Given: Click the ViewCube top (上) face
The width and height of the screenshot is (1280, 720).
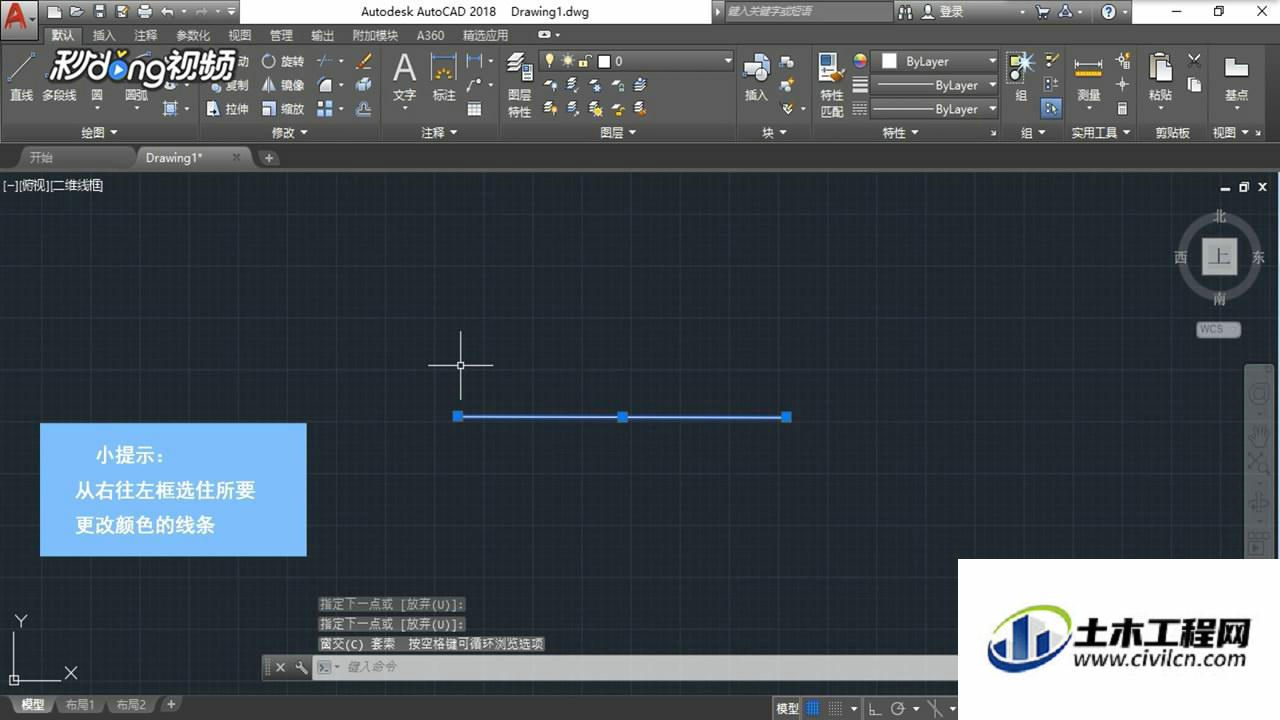Looking at the screenshot, I should click(x=1219, y=256).
